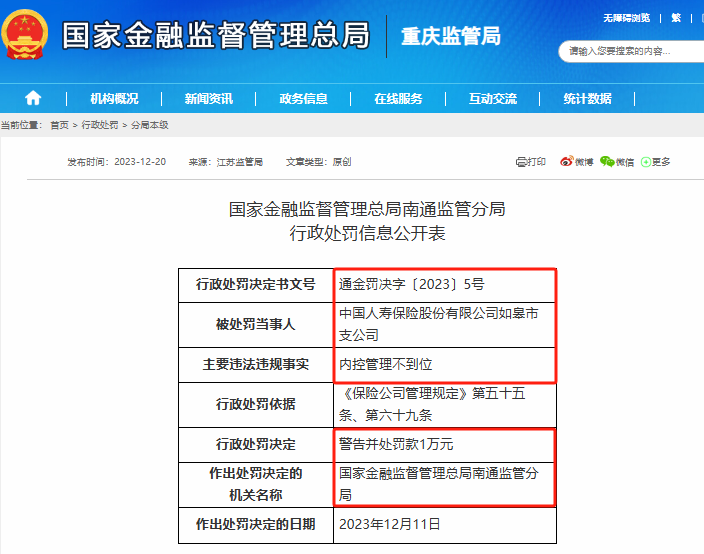Open the 政务信息 menu

click(304, 98)
